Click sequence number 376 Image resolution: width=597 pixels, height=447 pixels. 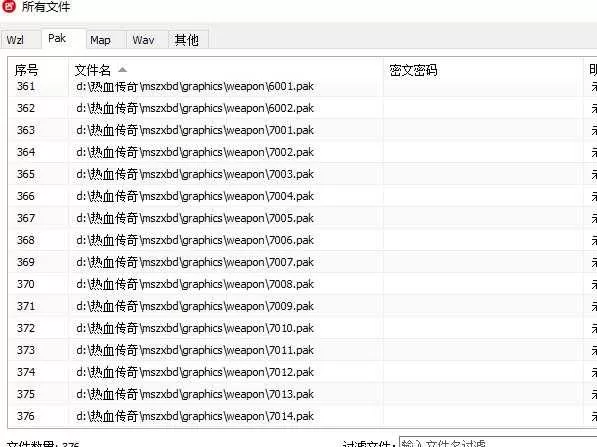click(x=26, y=416)
